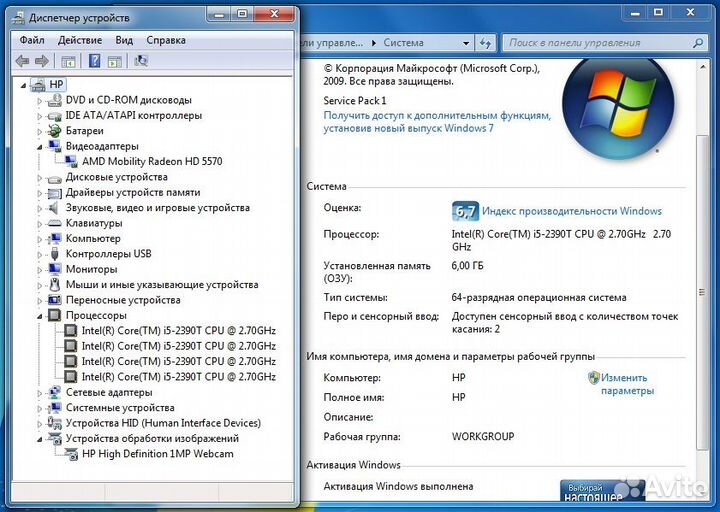This screenshot has width=720, height=512.
Task: Select the last Intel Core i5-2390T processor entry
Action: [x=179, y=377]
